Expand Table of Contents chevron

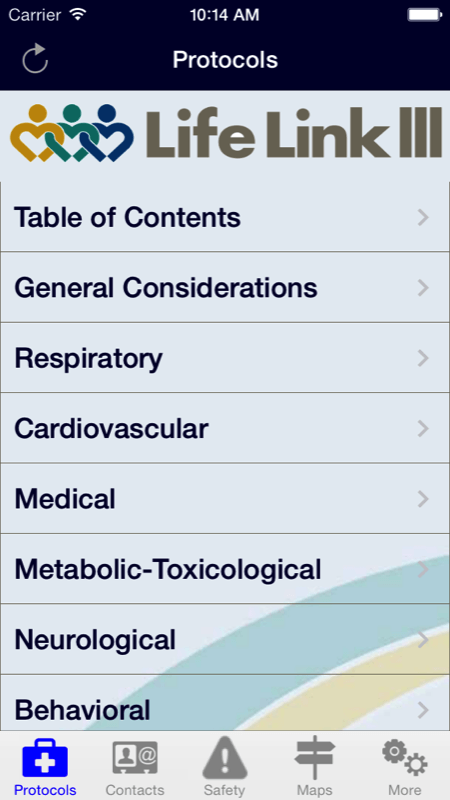click(x=423, y=217)
